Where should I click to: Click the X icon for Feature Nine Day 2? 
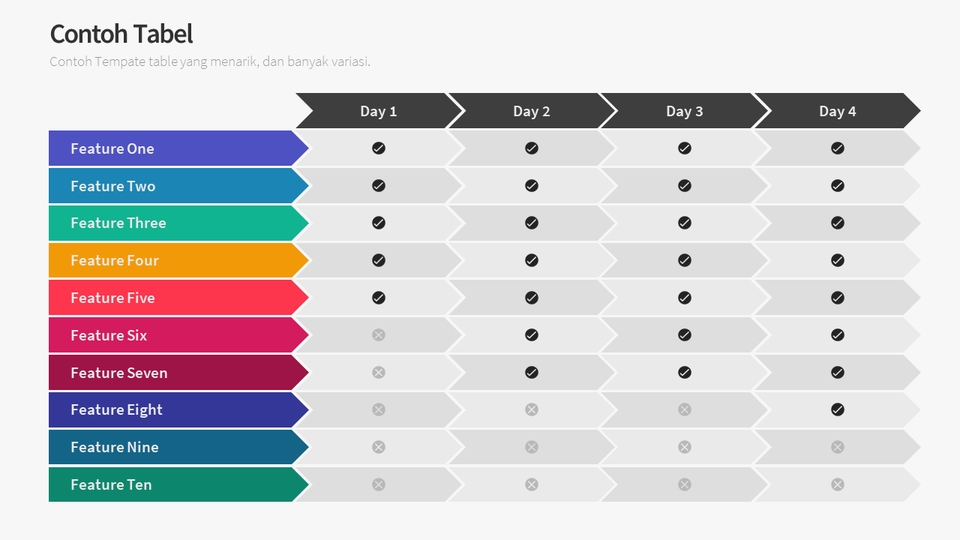[x=531, y=447]
